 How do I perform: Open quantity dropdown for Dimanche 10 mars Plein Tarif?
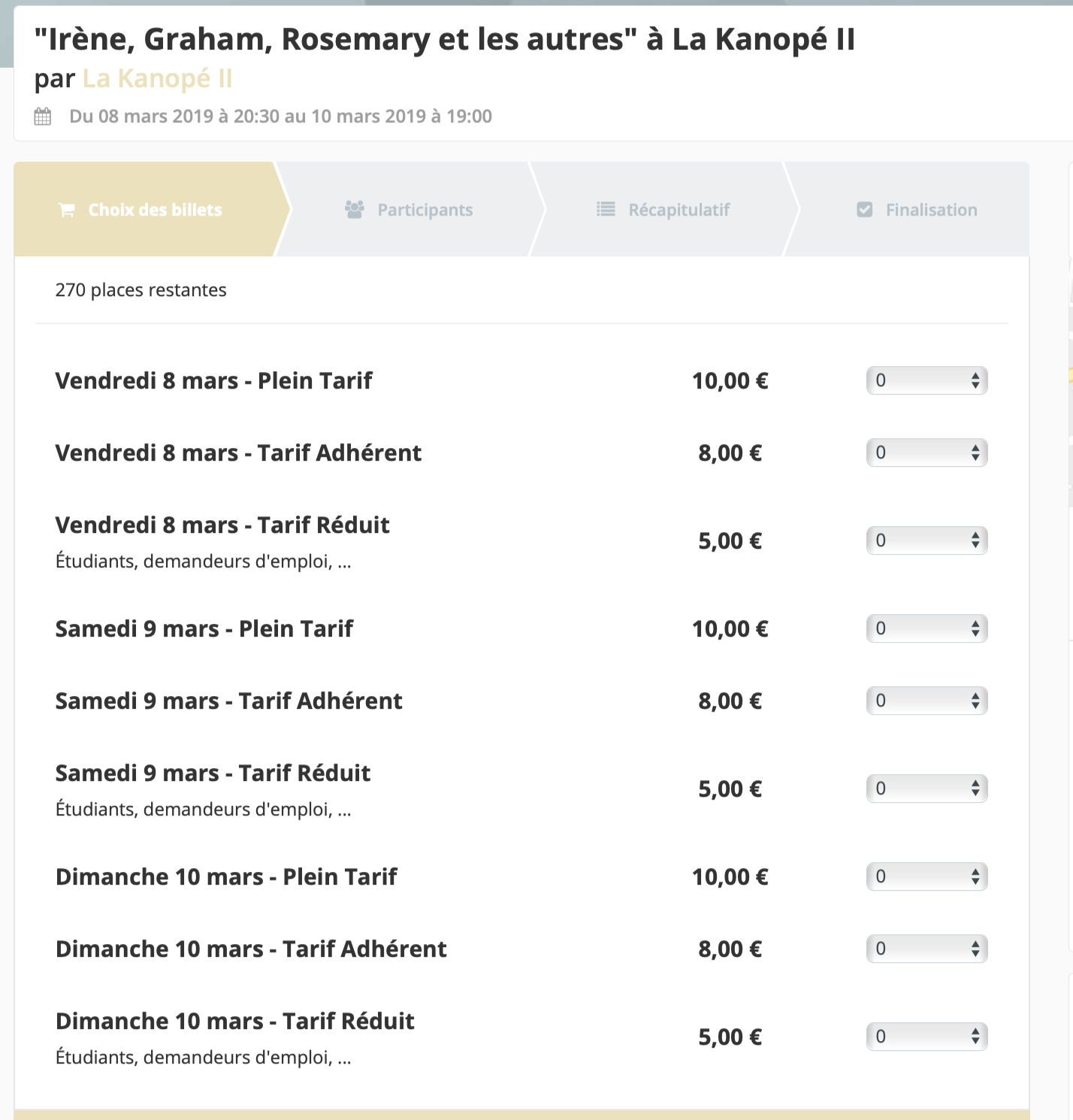point(926,876)
